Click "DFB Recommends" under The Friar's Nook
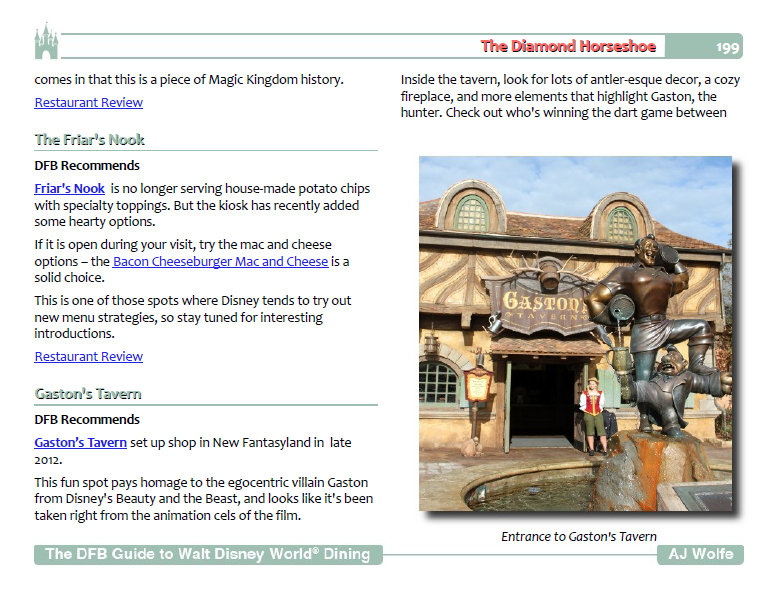 pos(87,166)
